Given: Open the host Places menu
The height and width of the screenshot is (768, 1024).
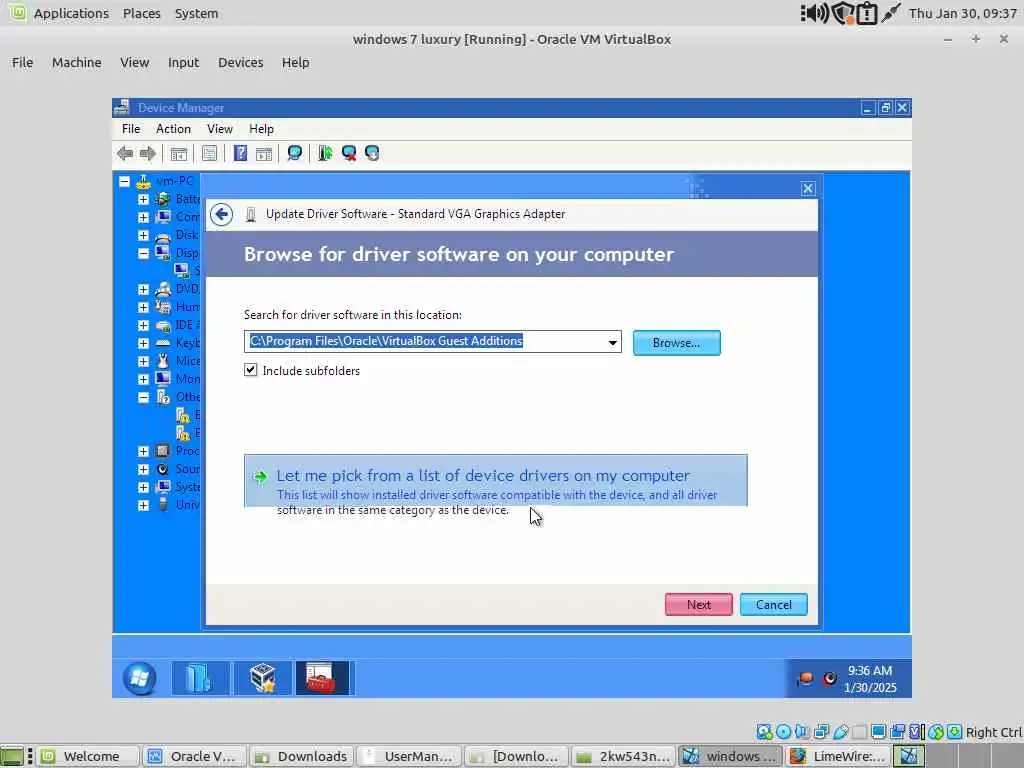Looking at the screenshot, I should click(142, 13).
